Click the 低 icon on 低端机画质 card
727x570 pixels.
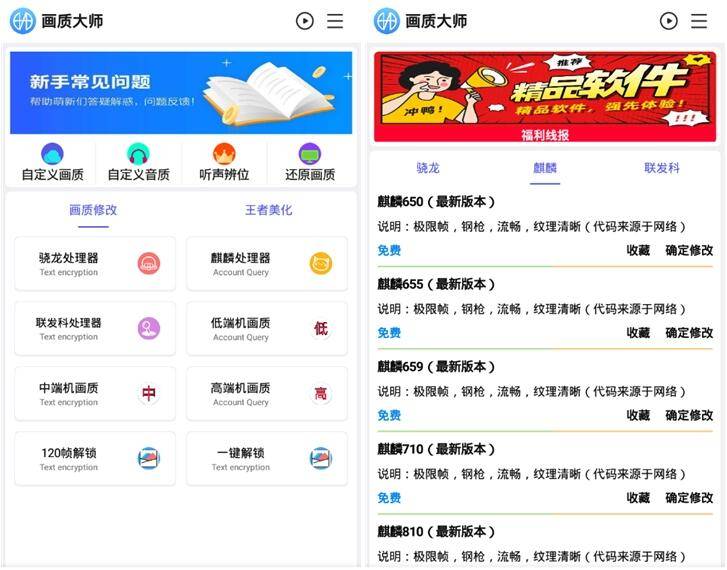320,328
